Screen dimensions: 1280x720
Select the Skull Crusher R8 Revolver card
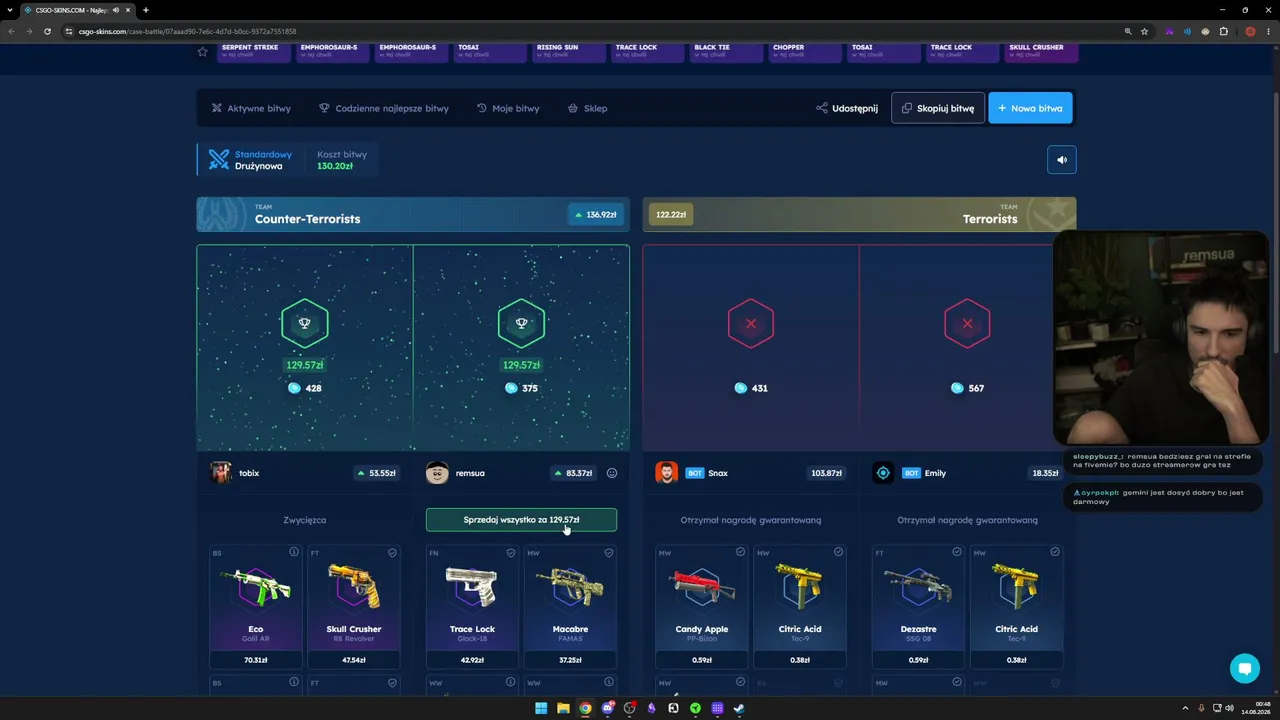pyautogui.click(x=354, y=606)
